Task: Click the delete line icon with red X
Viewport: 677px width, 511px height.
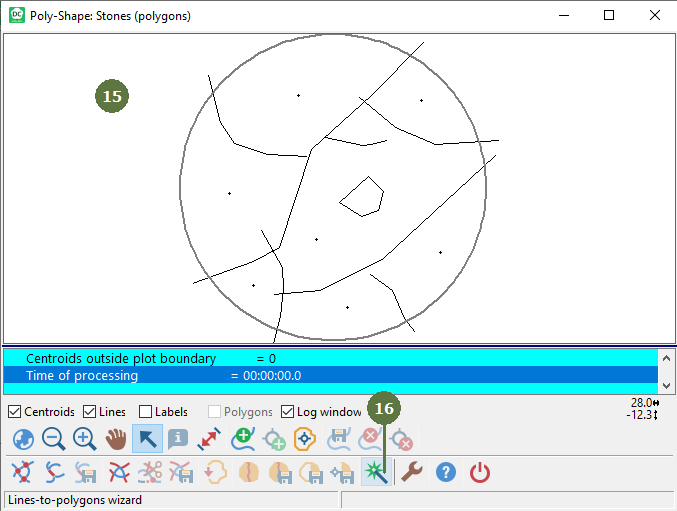Action: tap(370, 439)
